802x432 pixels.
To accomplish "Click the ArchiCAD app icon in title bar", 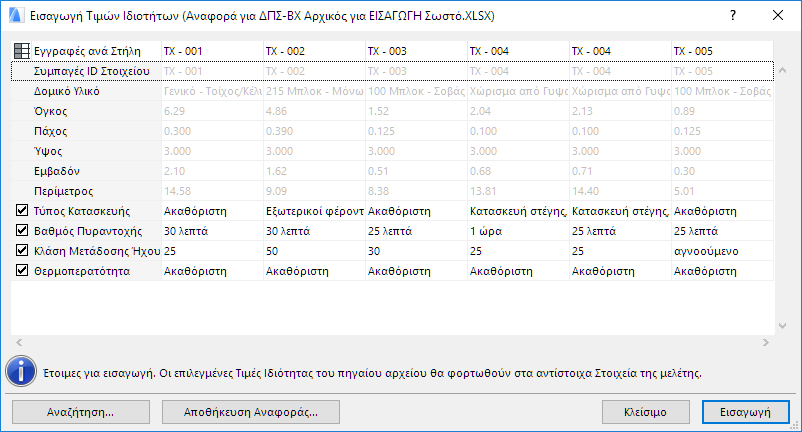I will click(15, 16).
